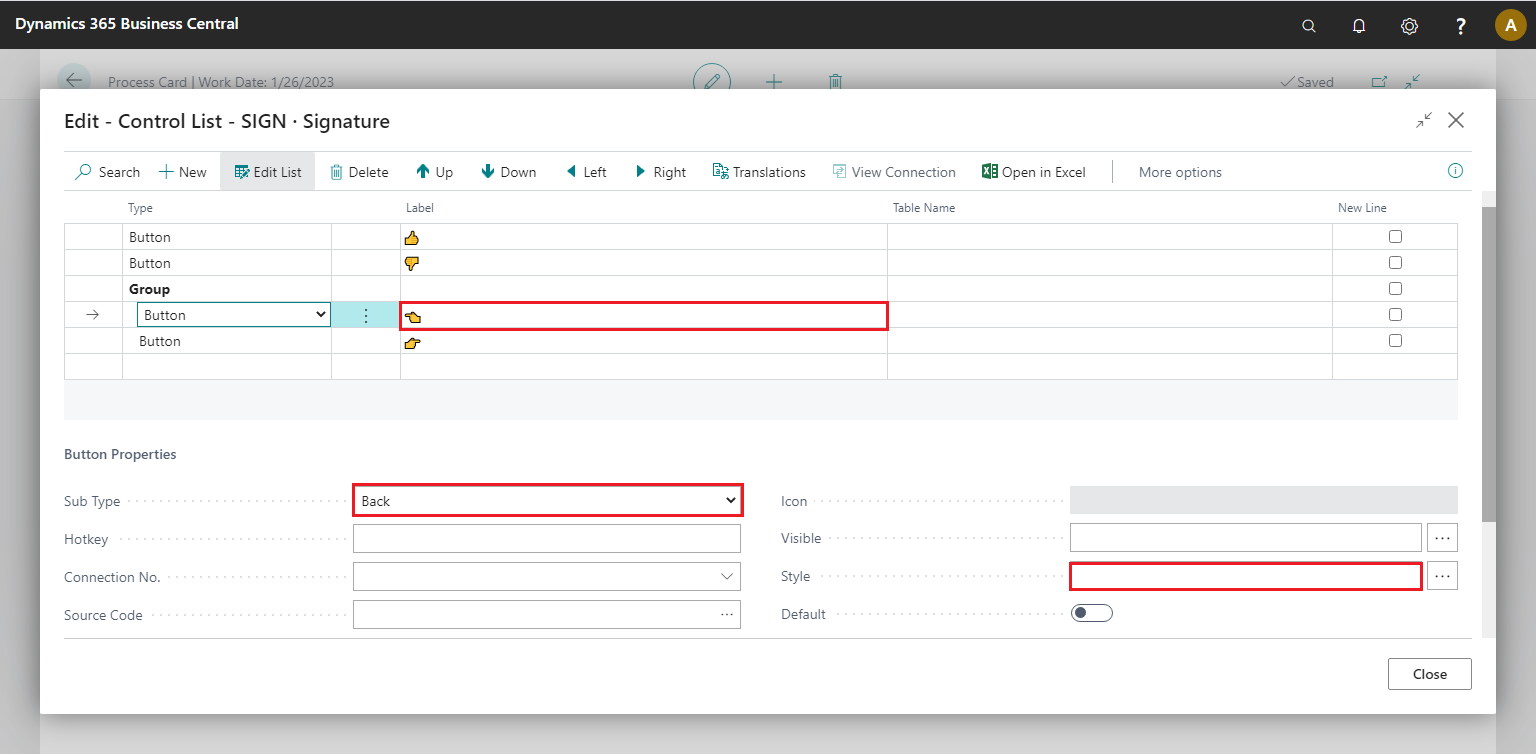Sort by Type column header
Viewport: 1536px width, 754px height.
(140, 208)
